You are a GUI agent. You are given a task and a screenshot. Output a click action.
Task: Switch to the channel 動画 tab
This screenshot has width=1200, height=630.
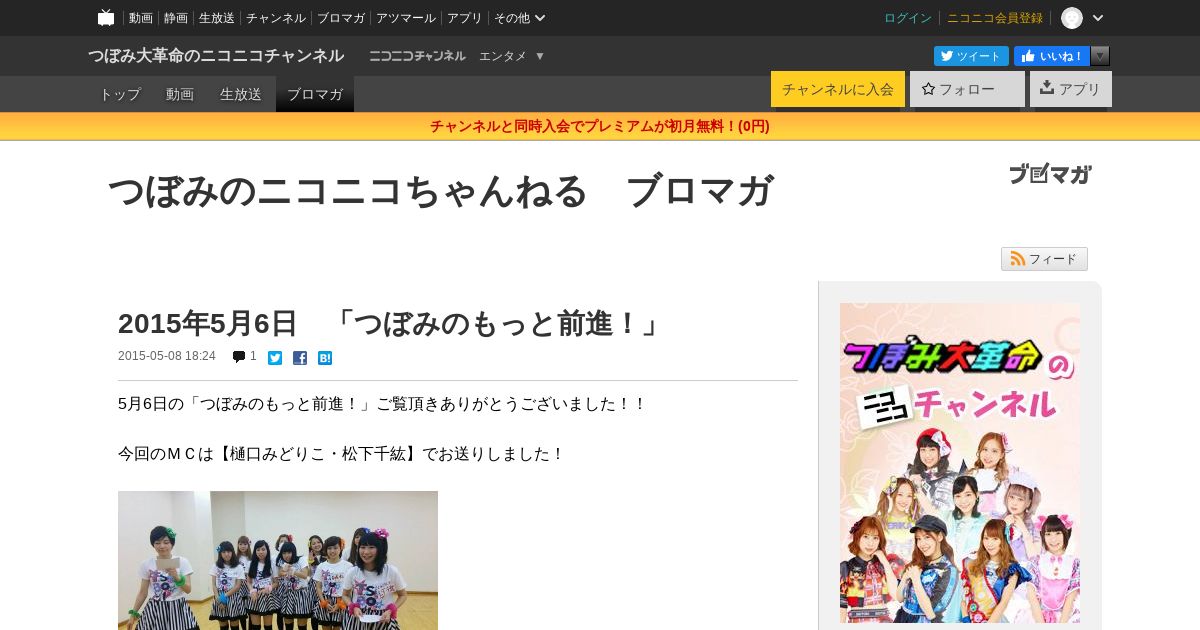coord(180,94)
